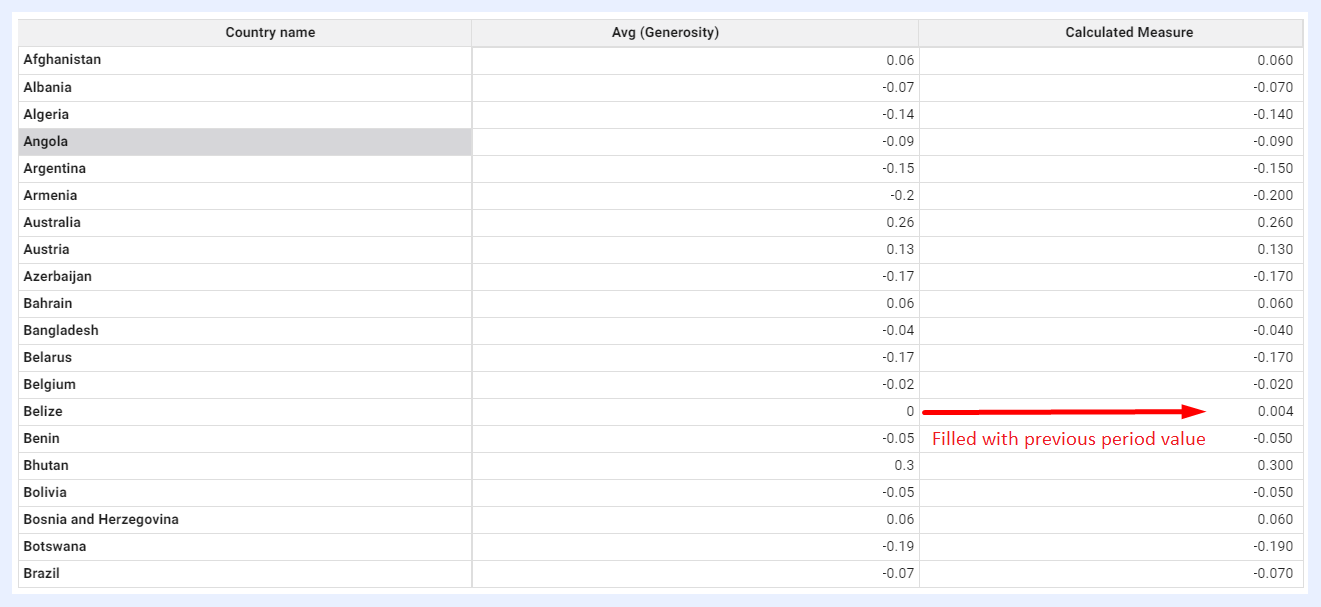Select Austria's Avg Generosity value 0.13
This screenshot has height=607, width=1321.
[x=900, y=249]
